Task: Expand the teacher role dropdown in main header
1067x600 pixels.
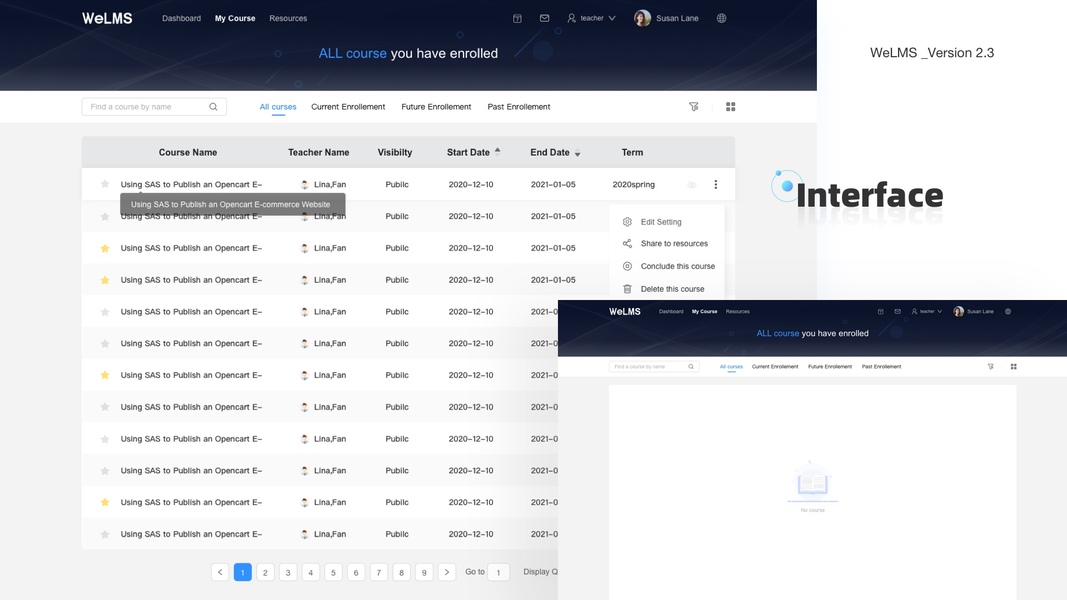Action: [591, 18]
